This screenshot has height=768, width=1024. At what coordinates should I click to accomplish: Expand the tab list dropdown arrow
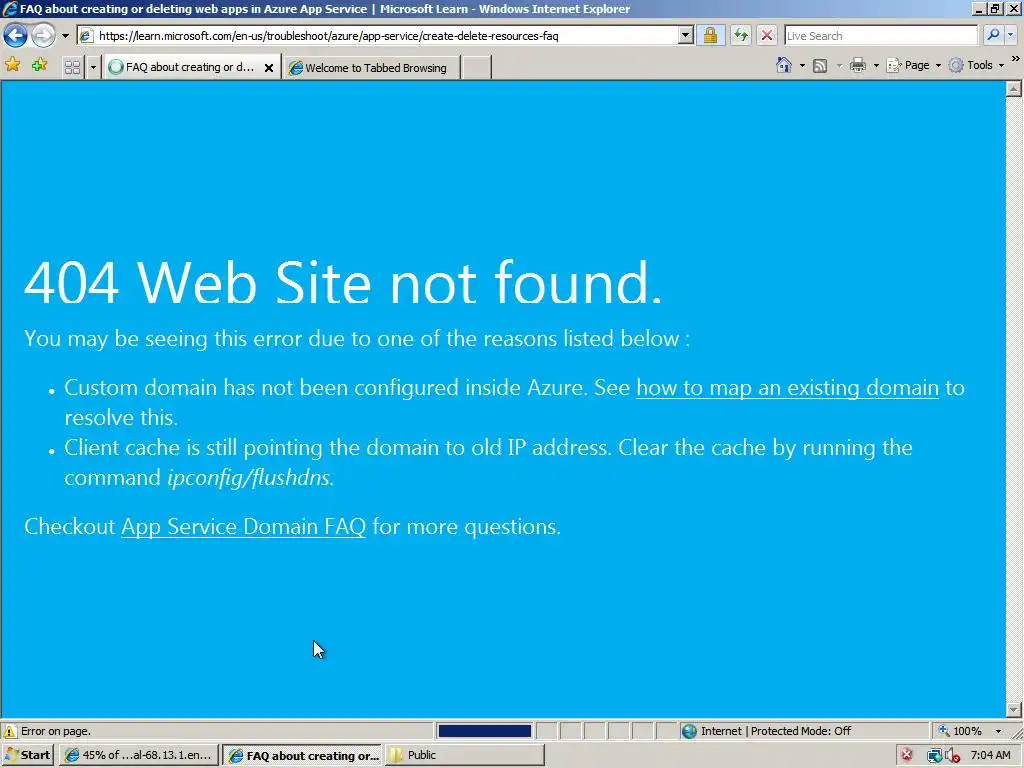(x=93, y=67)
